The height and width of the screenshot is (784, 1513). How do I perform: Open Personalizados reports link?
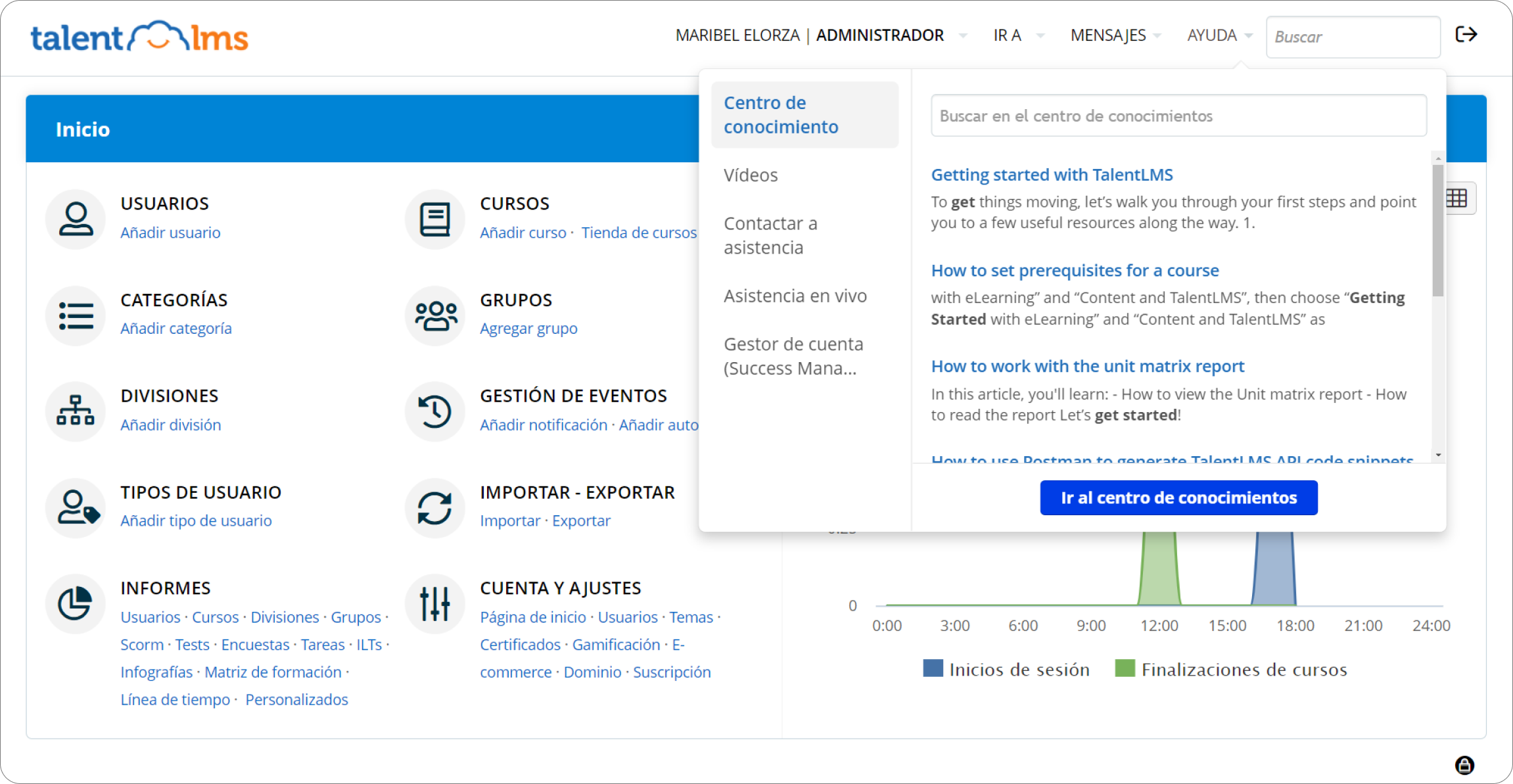click(296, 699)
